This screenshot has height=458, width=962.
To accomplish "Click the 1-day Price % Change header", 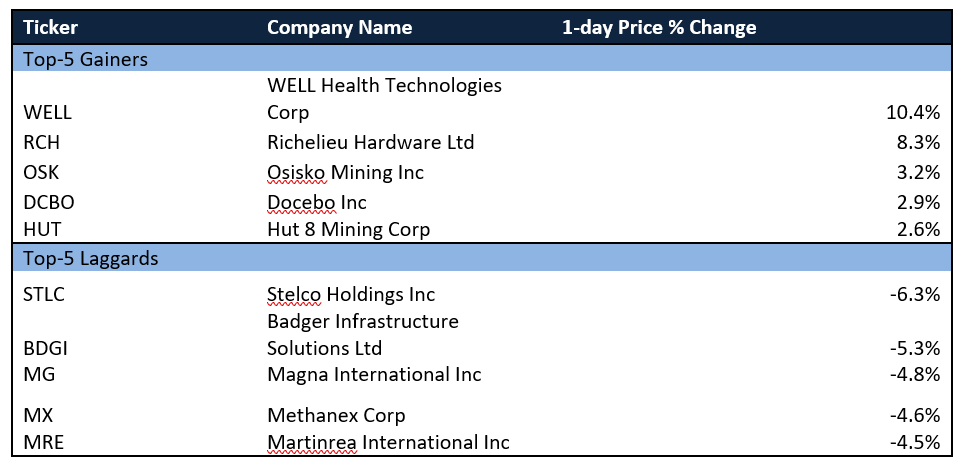I will coord(659,28).
